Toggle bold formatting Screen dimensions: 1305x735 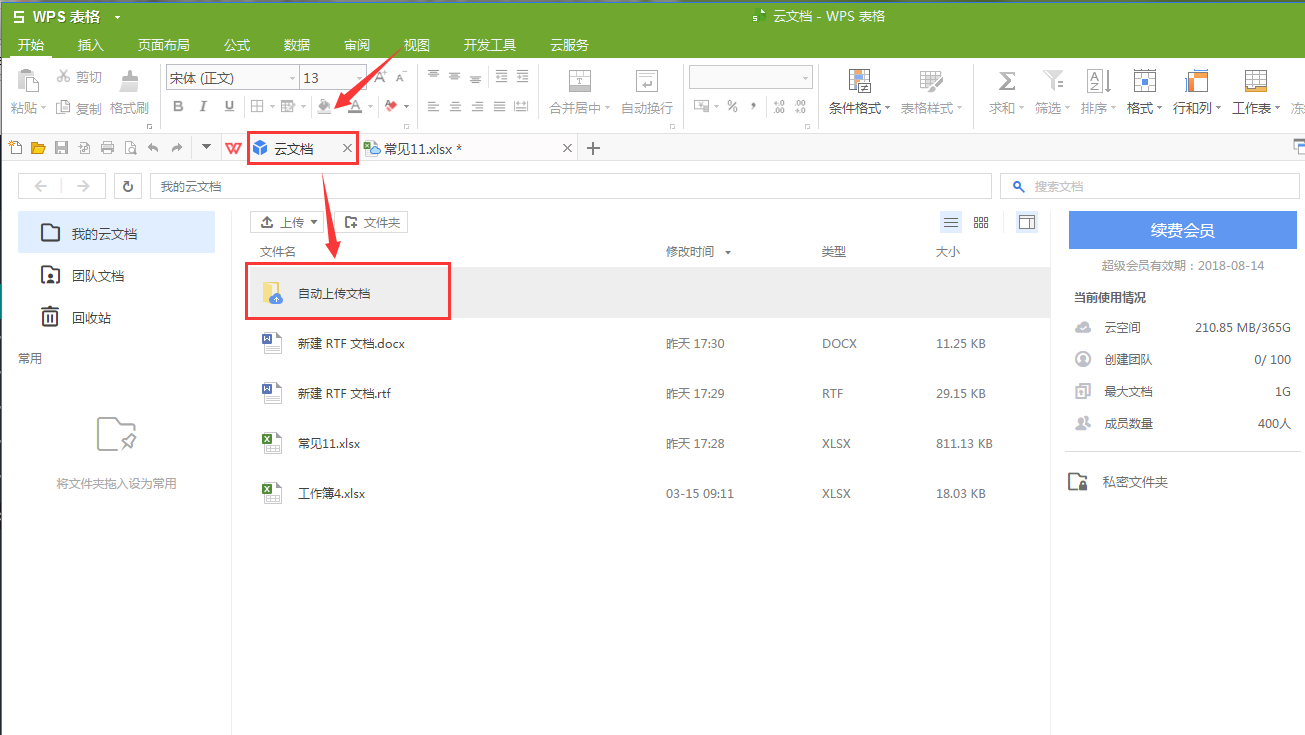coord(178,107)
